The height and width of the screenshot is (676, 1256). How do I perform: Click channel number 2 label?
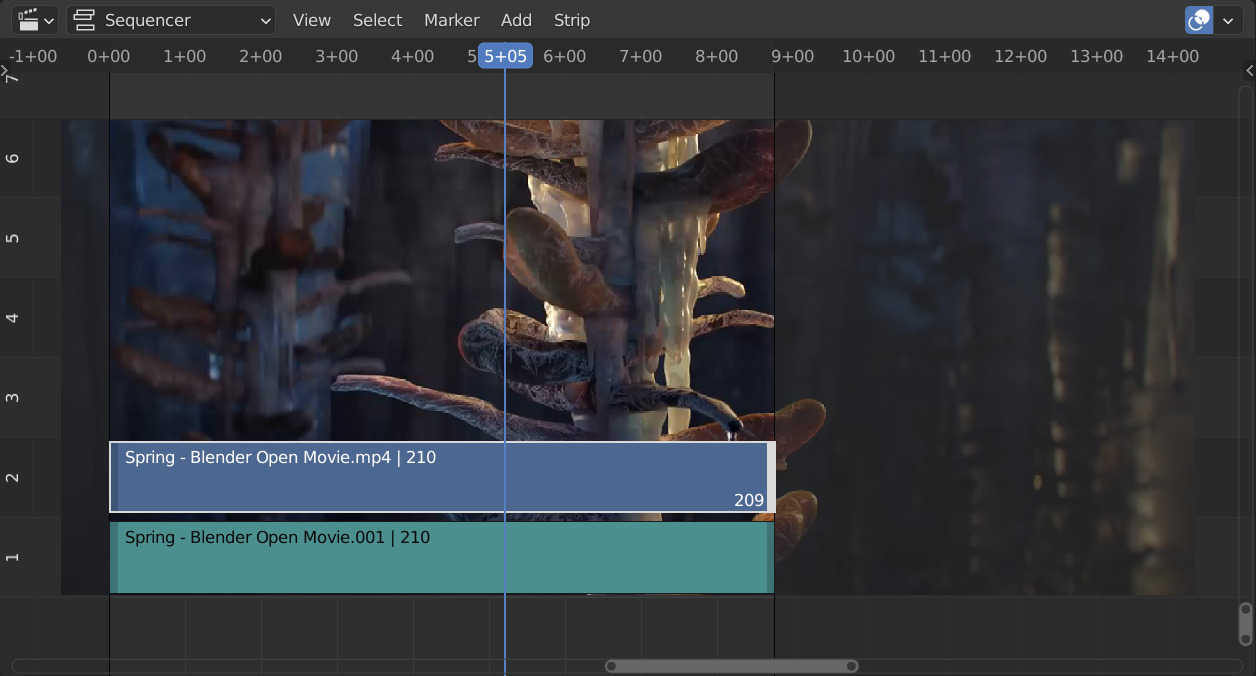click(x=13, y=477)
